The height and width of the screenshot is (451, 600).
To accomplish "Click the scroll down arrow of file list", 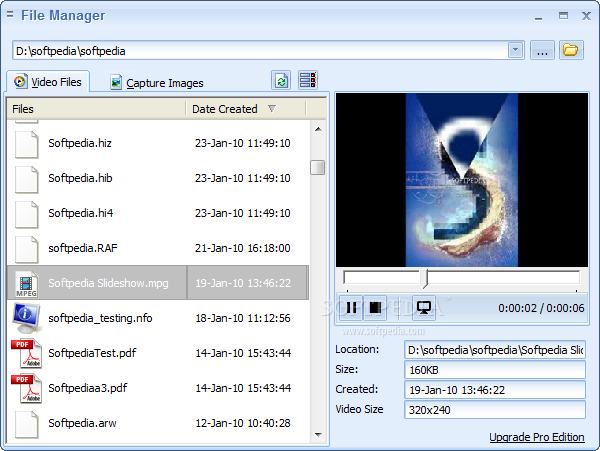I will (318, 435).
